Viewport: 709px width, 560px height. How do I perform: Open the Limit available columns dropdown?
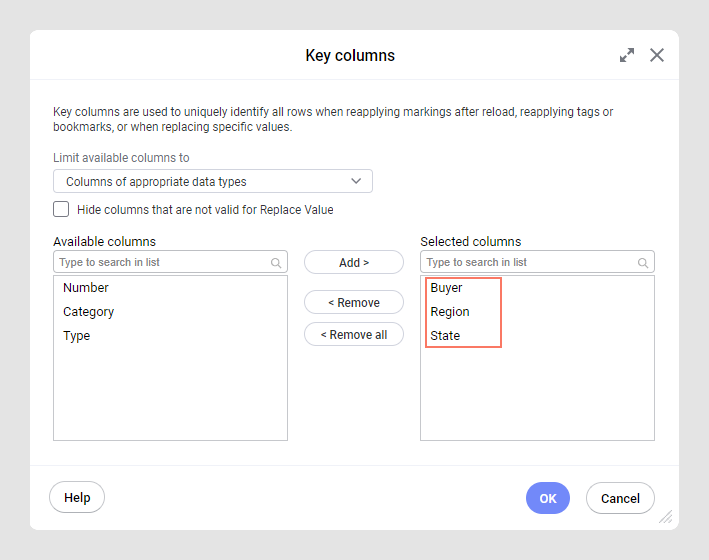click(212, 181)
